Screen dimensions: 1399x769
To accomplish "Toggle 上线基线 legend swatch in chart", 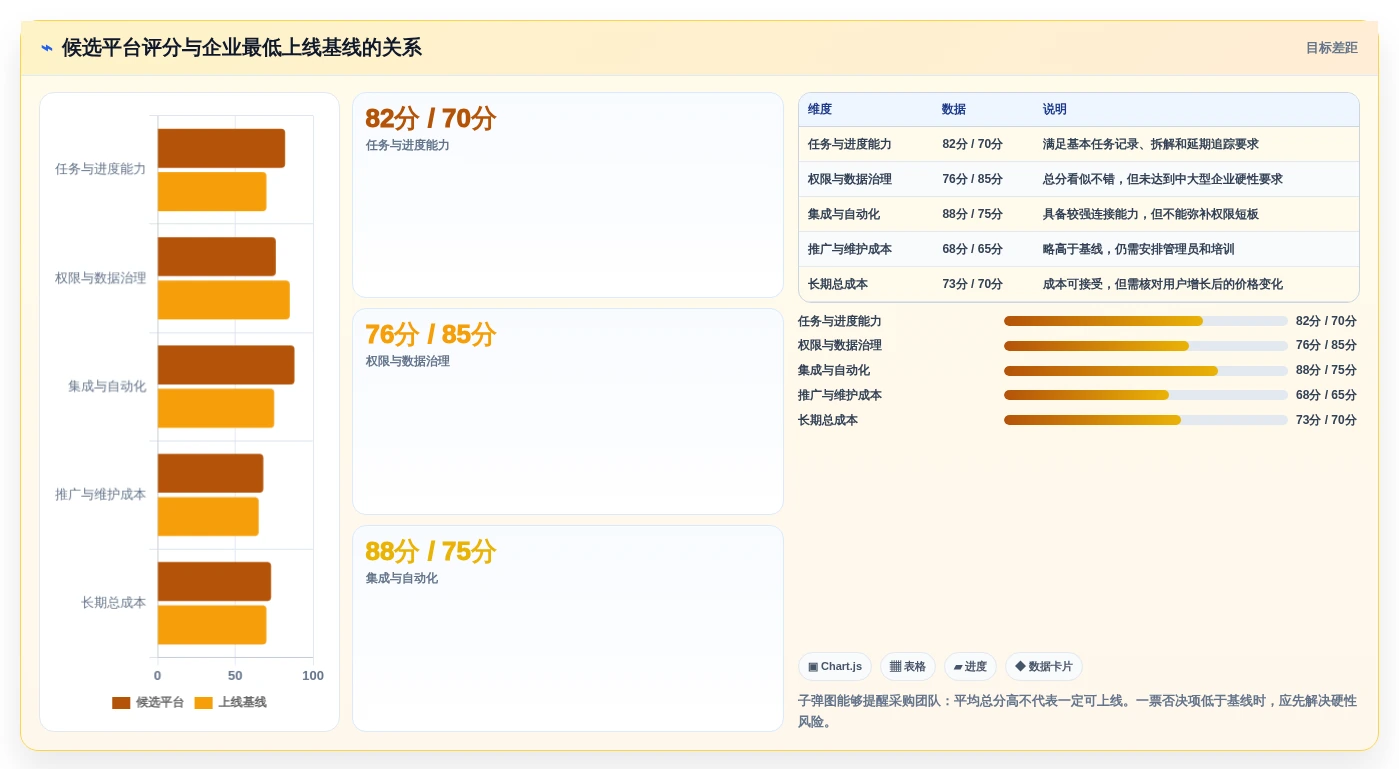I will 203,703.
